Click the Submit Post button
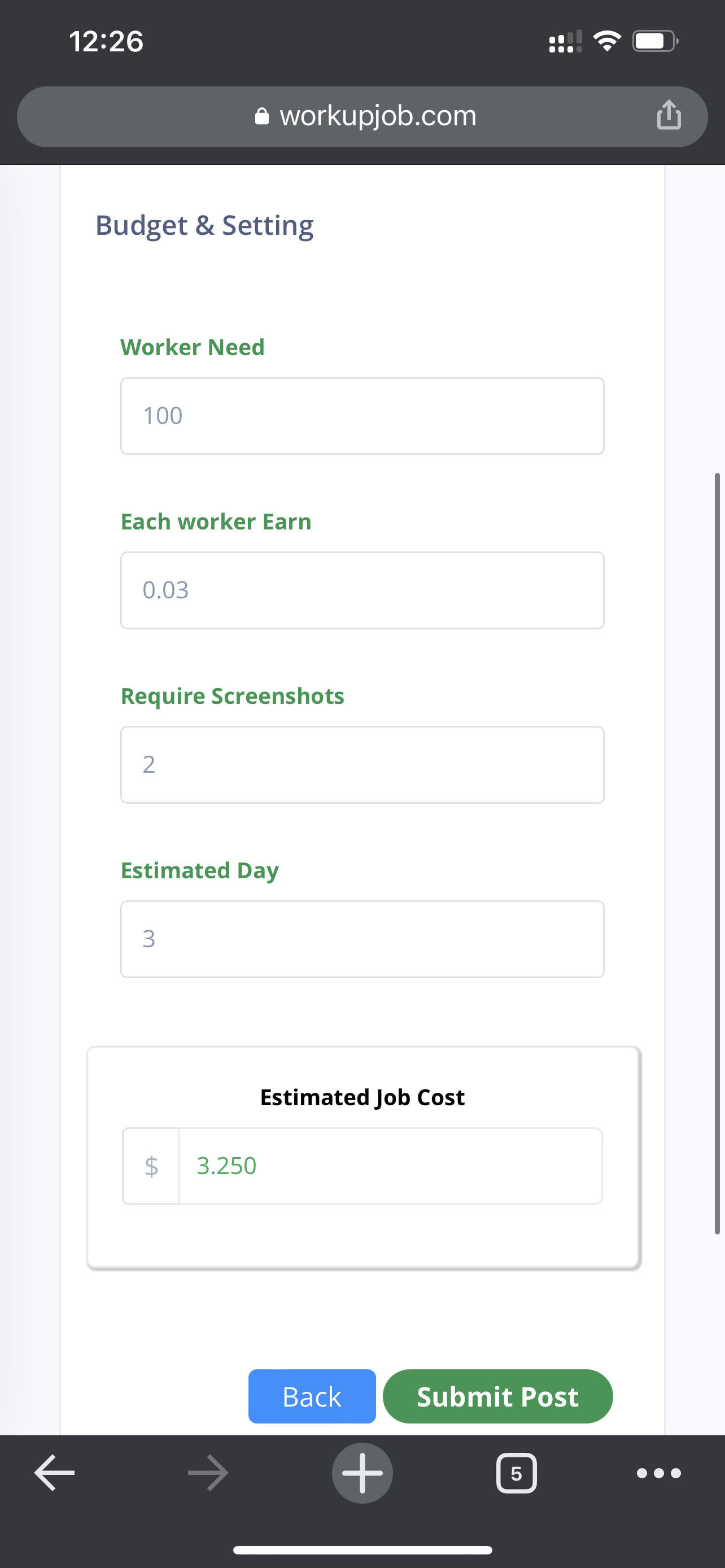 click(x=497, y=1396)
